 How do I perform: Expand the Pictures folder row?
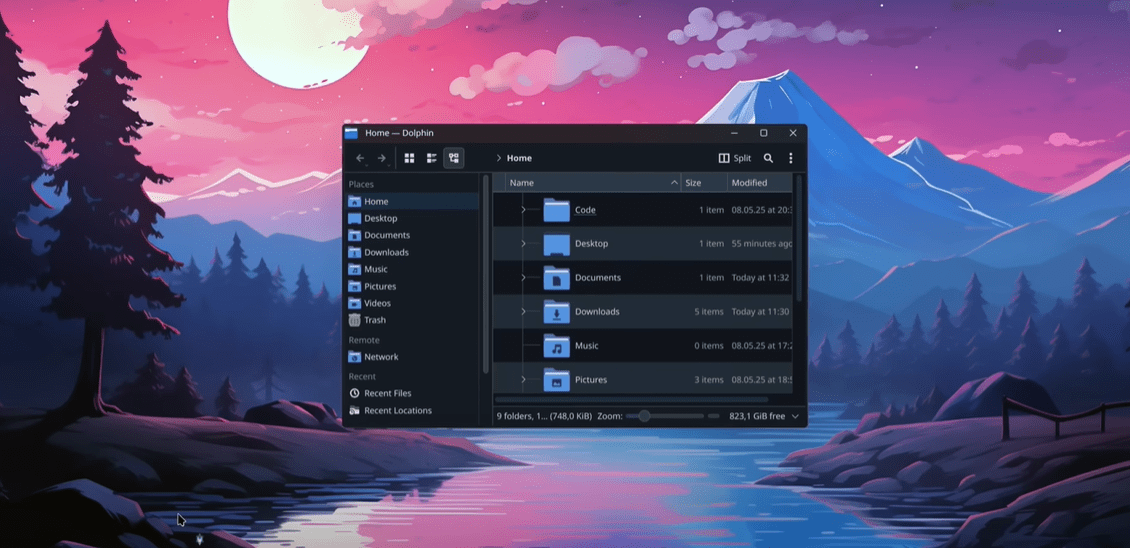(523, 380)
